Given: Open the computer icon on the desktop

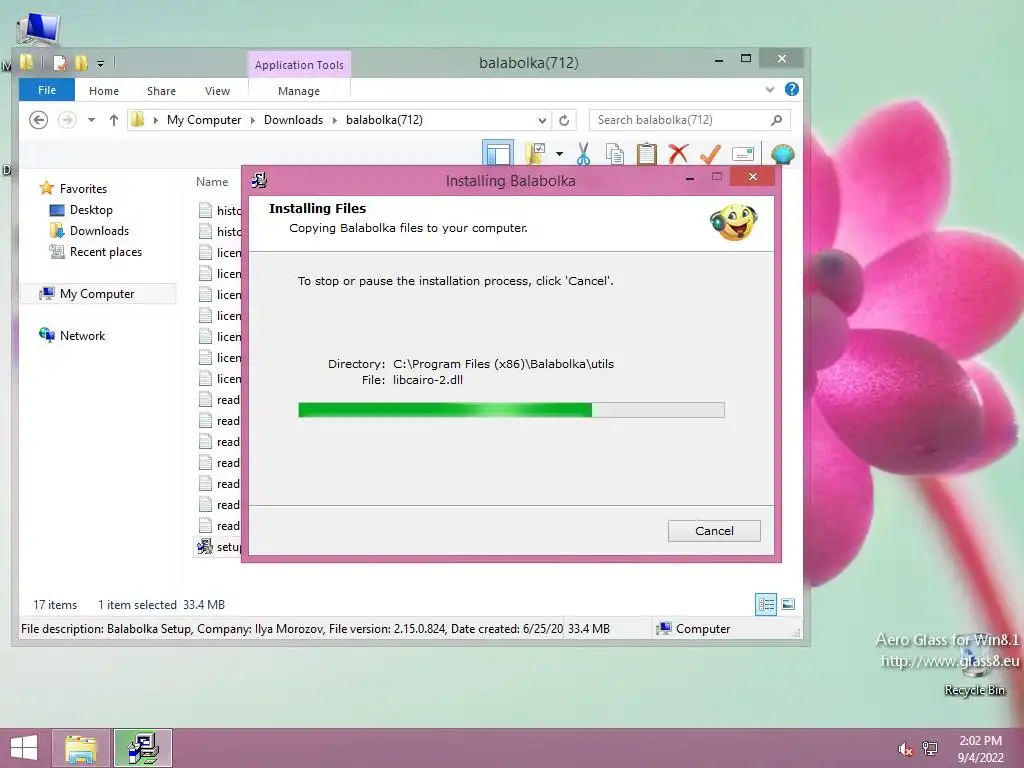Looking at the screenshot, I should (x=38, y=29).
